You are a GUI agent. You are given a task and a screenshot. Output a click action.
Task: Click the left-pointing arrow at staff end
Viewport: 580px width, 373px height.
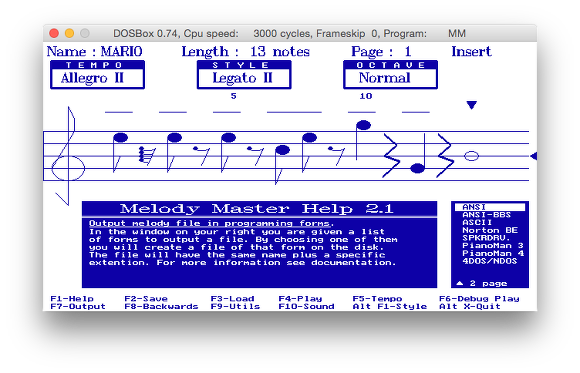click(533, 156)
